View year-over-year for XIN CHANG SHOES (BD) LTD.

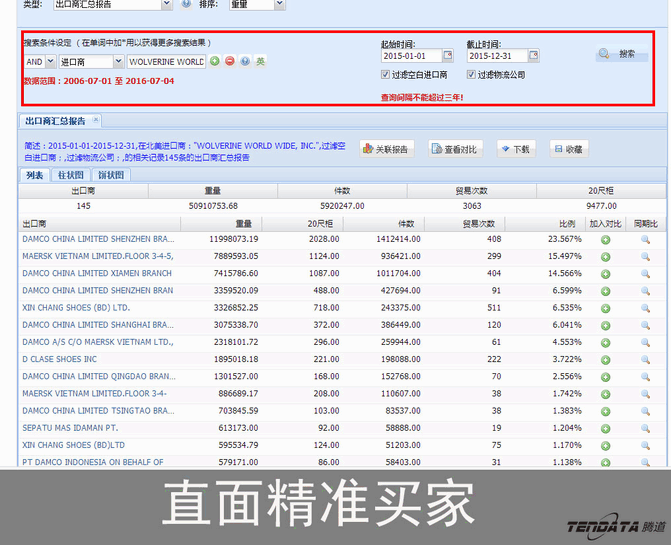[x=646, y=308]
